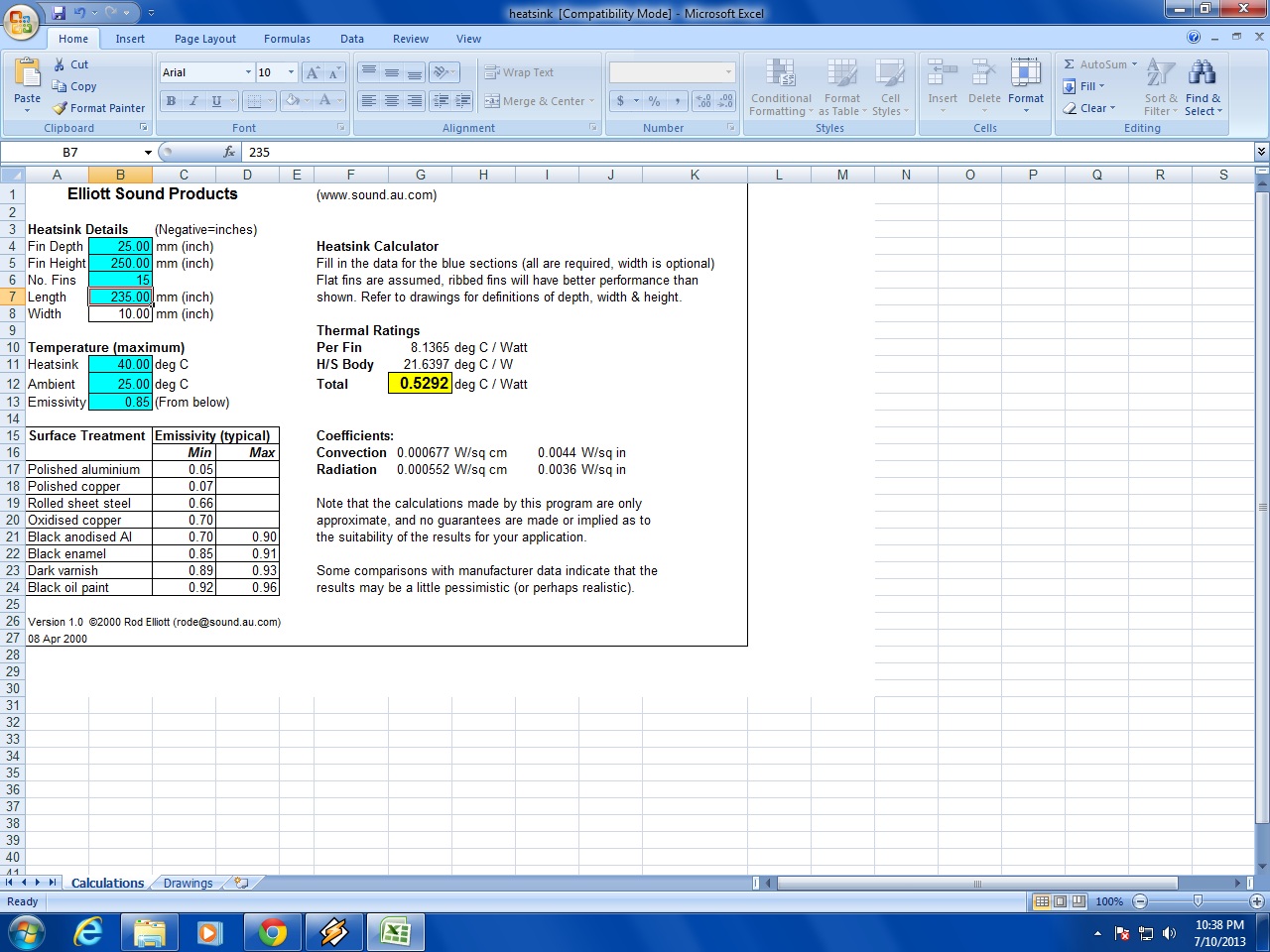Apply middle vertical alignment
Viewport: 1270px width, 952px height.
pos(391,72)
